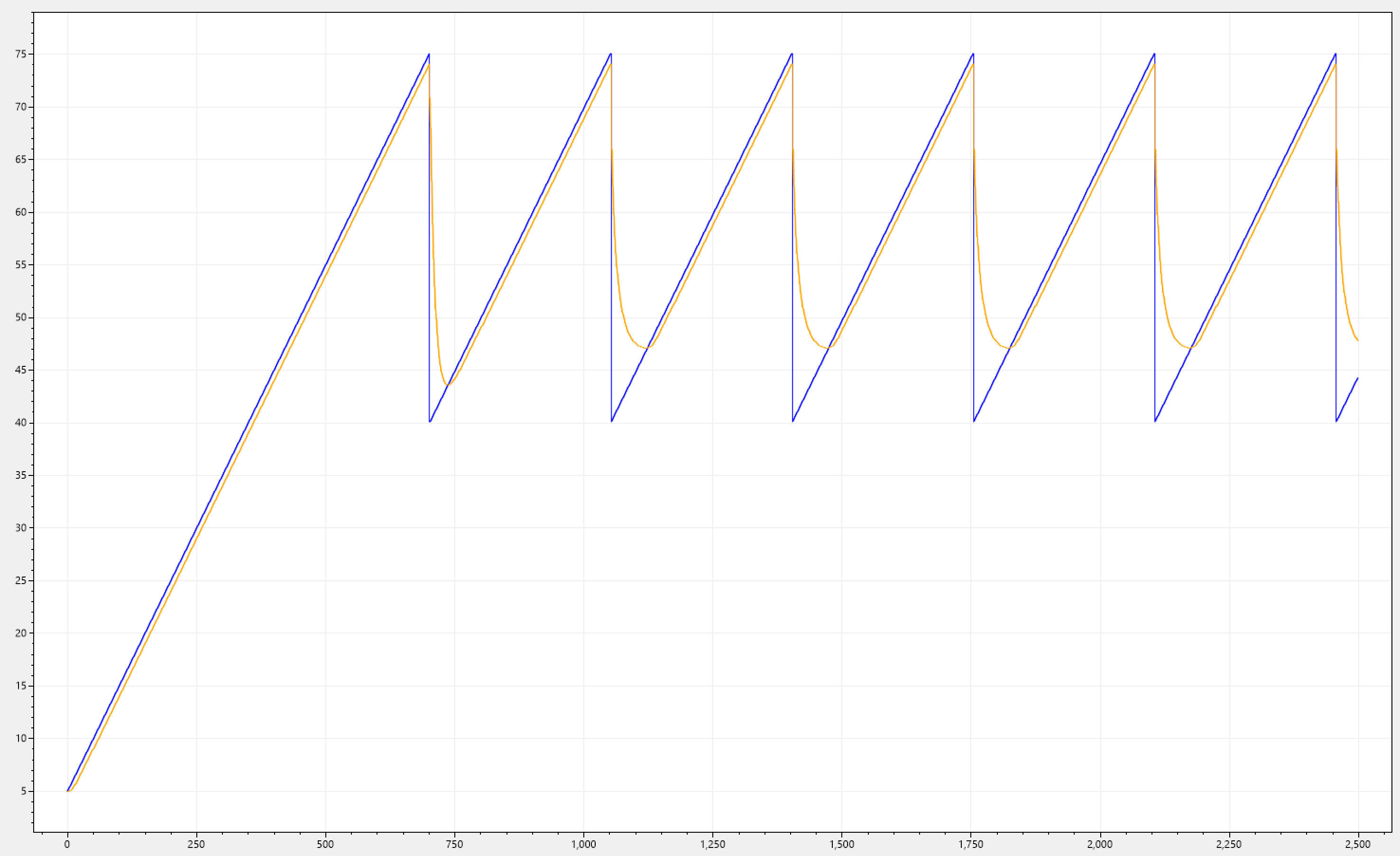Click the y-axis label 35
This screenshot has height=856, width=1400.
point(21,475)
